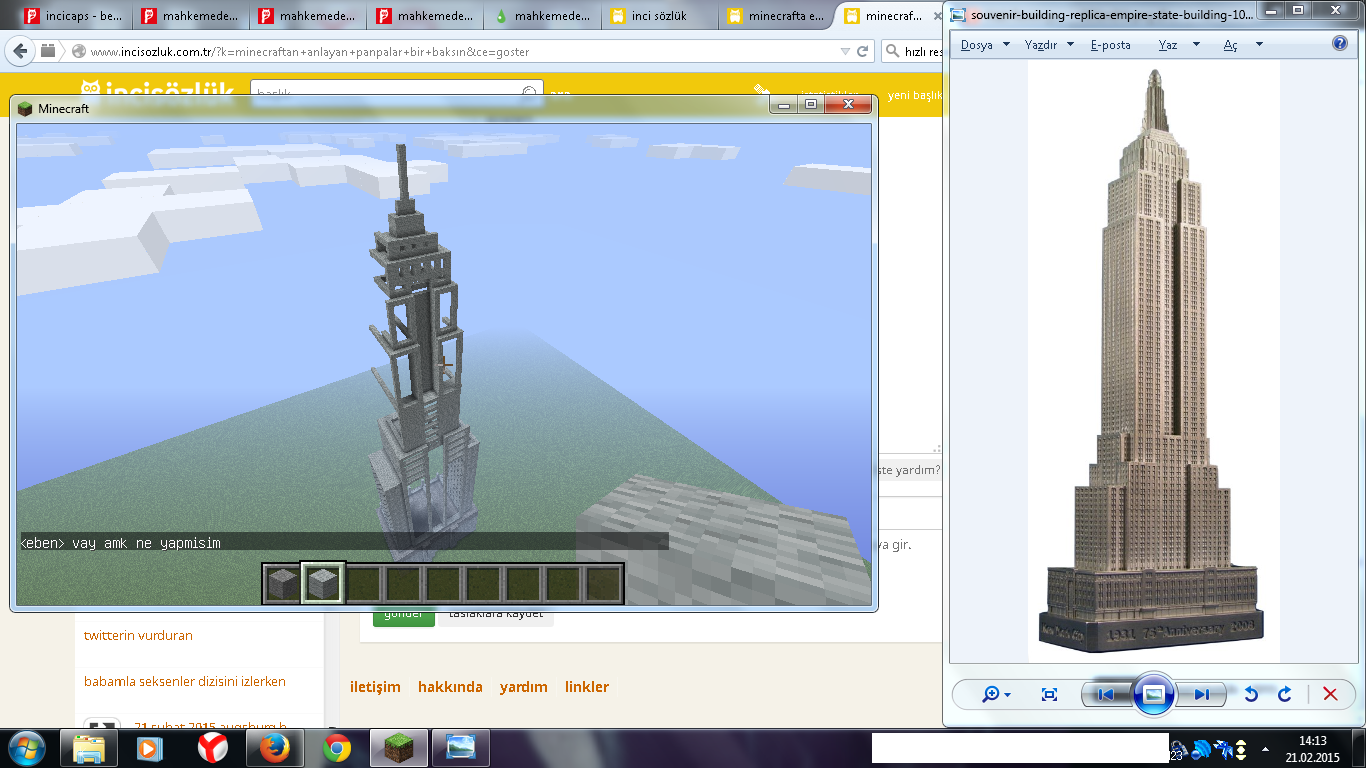
Task: Switch to the green-drop 'mahkemede...' tab
Action: pos(542,16)
